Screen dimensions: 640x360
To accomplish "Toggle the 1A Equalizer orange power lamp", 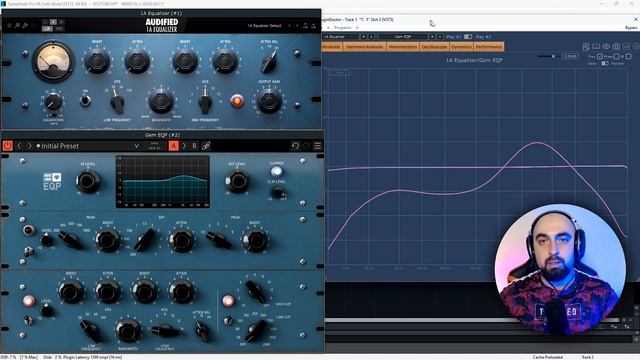I will point(237,101).
